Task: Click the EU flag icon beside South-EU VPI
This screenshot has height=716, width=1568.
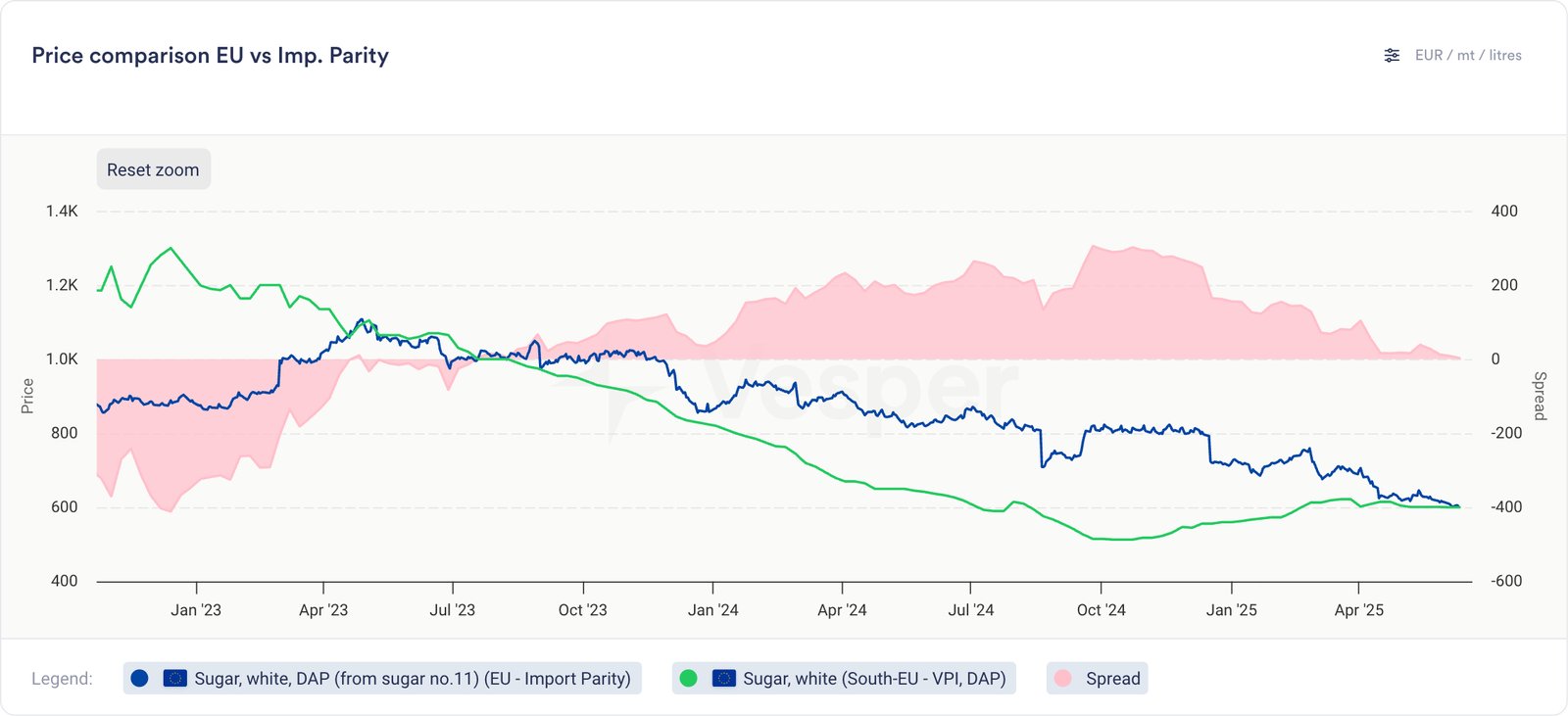Action: pyautogui.click(x=724, y=679)
